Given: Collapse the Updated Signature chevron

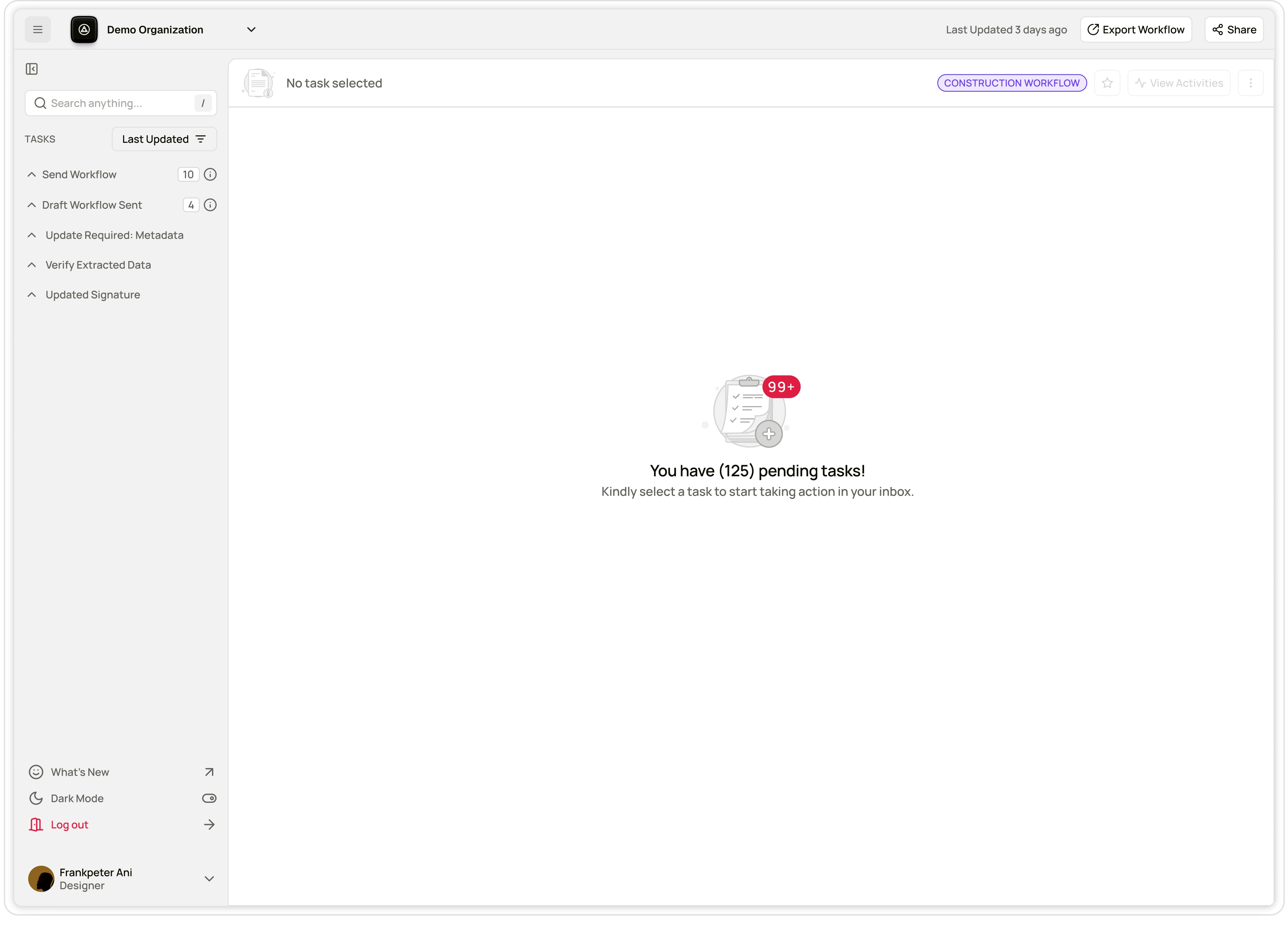Looking at the screenshot, I should click(x=32, y=294).
